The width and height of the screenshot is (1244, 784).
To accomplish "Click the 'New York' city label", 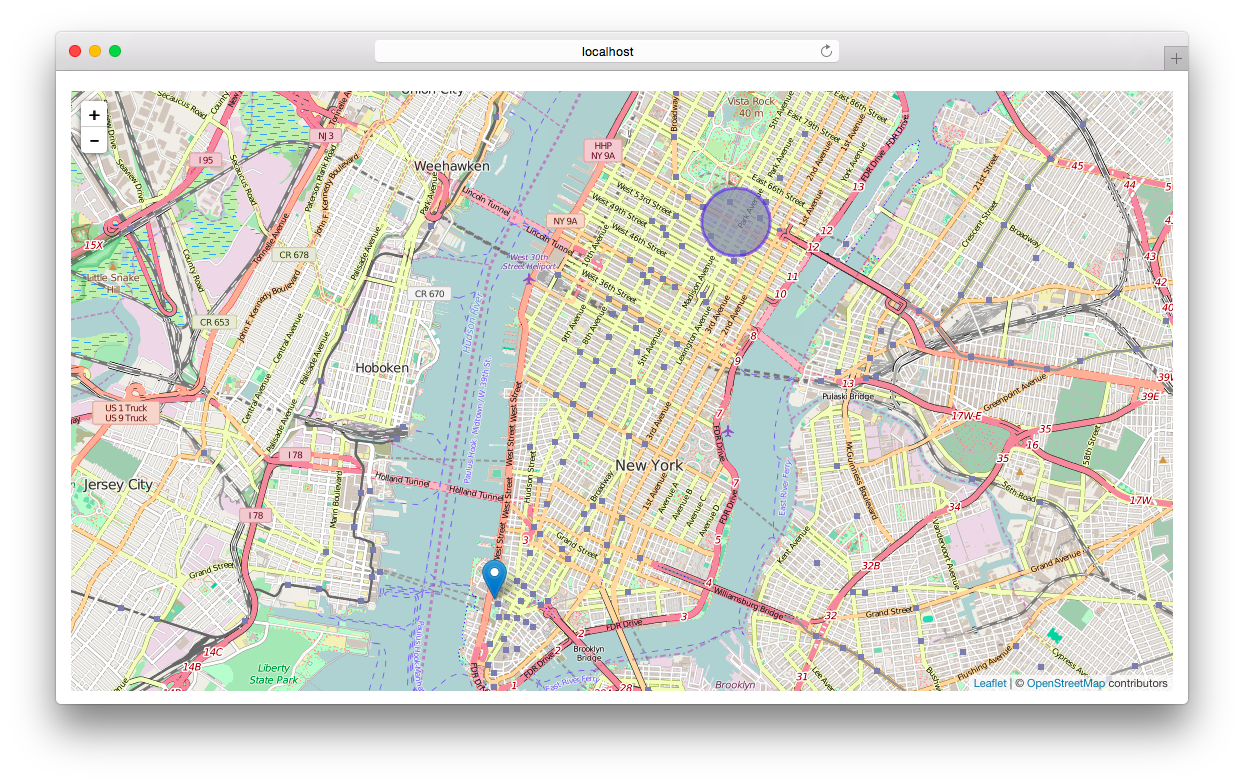I will point(649,465).
